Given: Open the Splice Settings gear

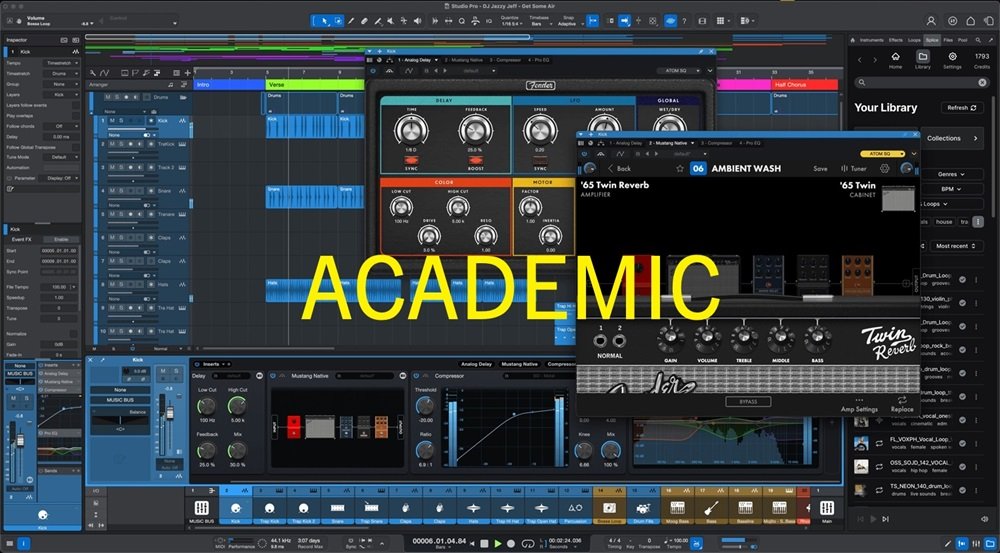Looking at the screenshot, I should [952, 57].
